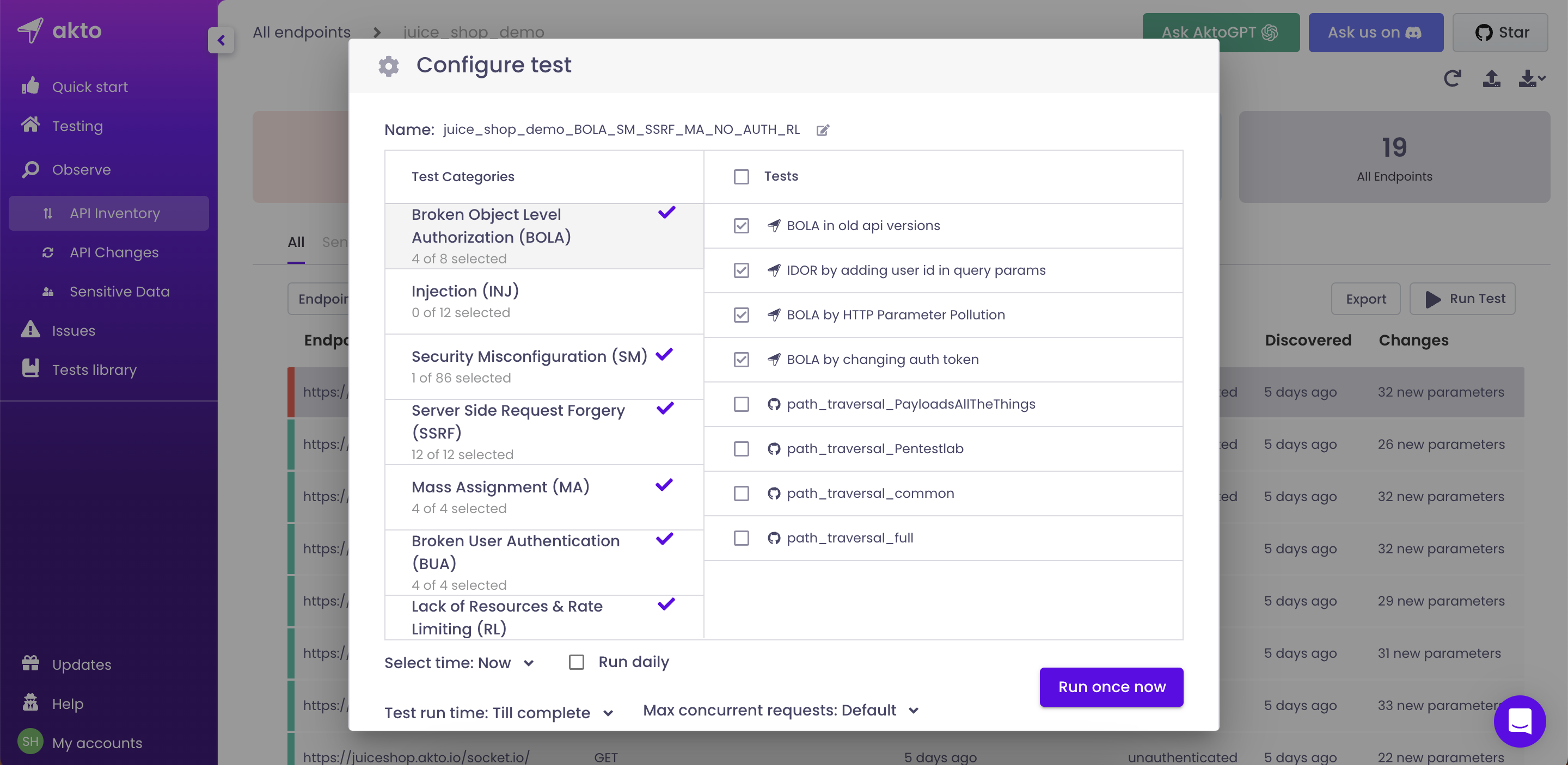1568x765 pixels.
Task: Collapse the sidebar with the chevron
Action: click(221, 40)
